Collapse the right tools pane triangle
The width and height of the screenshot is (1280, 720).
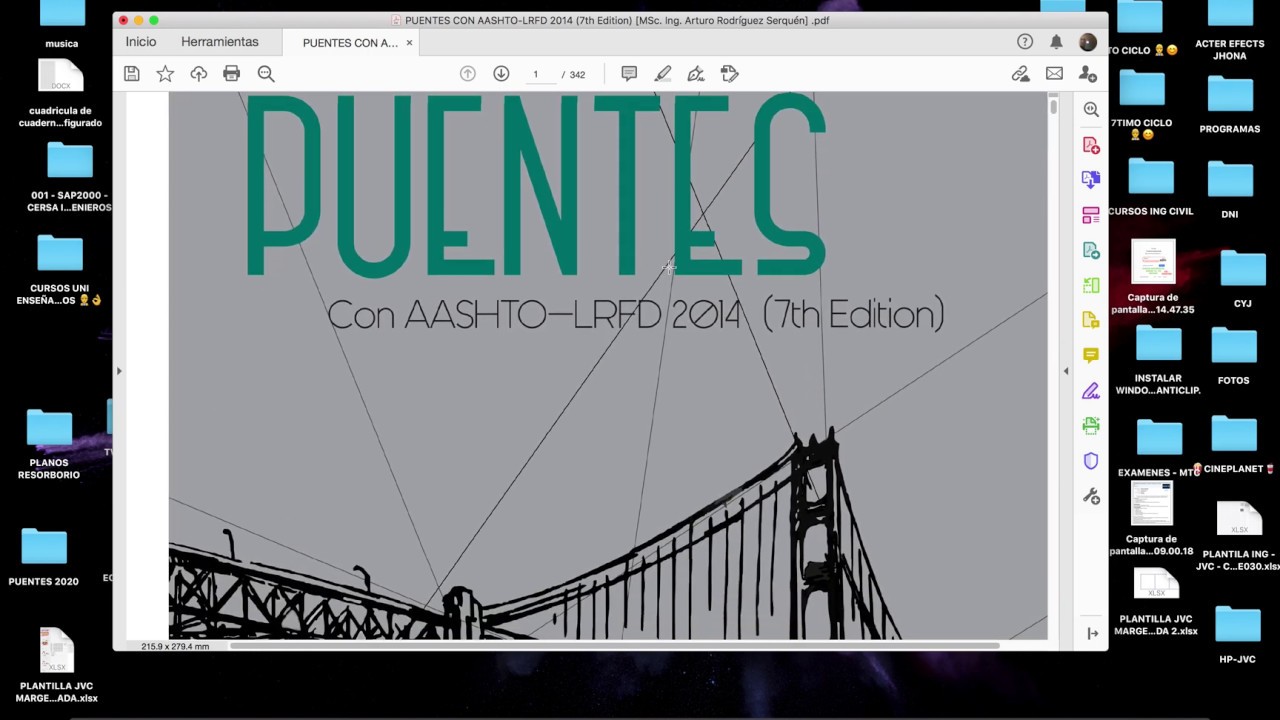[1065, 371]
